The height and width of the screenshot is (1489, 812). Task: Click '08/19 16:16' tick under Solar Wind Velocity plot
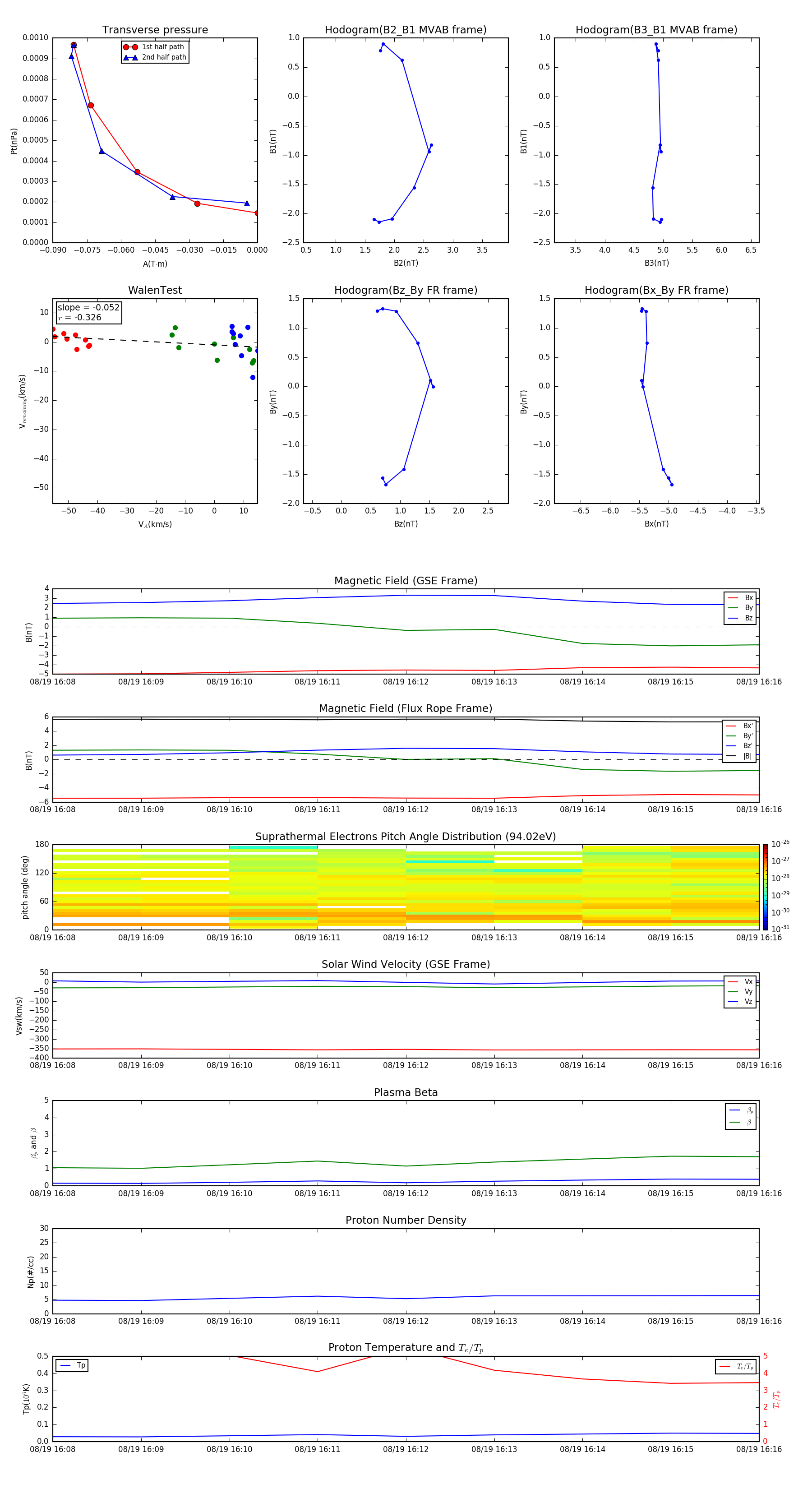pyautogui.click(x=759, y=1065)
